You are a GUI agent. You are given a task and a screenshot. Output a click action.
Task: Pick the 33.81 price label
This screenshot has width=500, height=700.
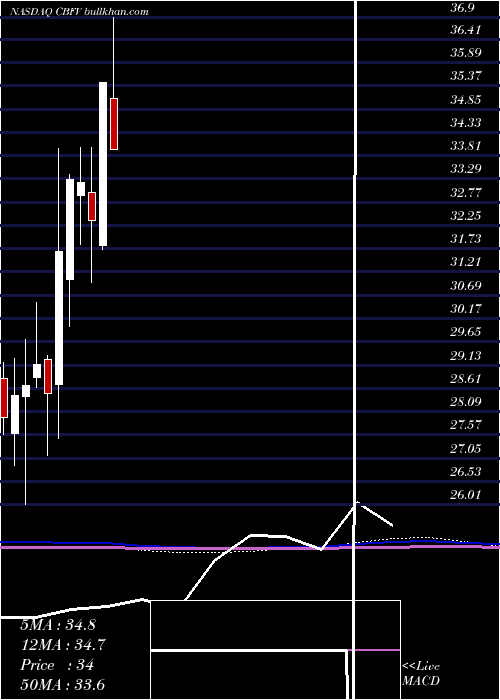point(466,146)
